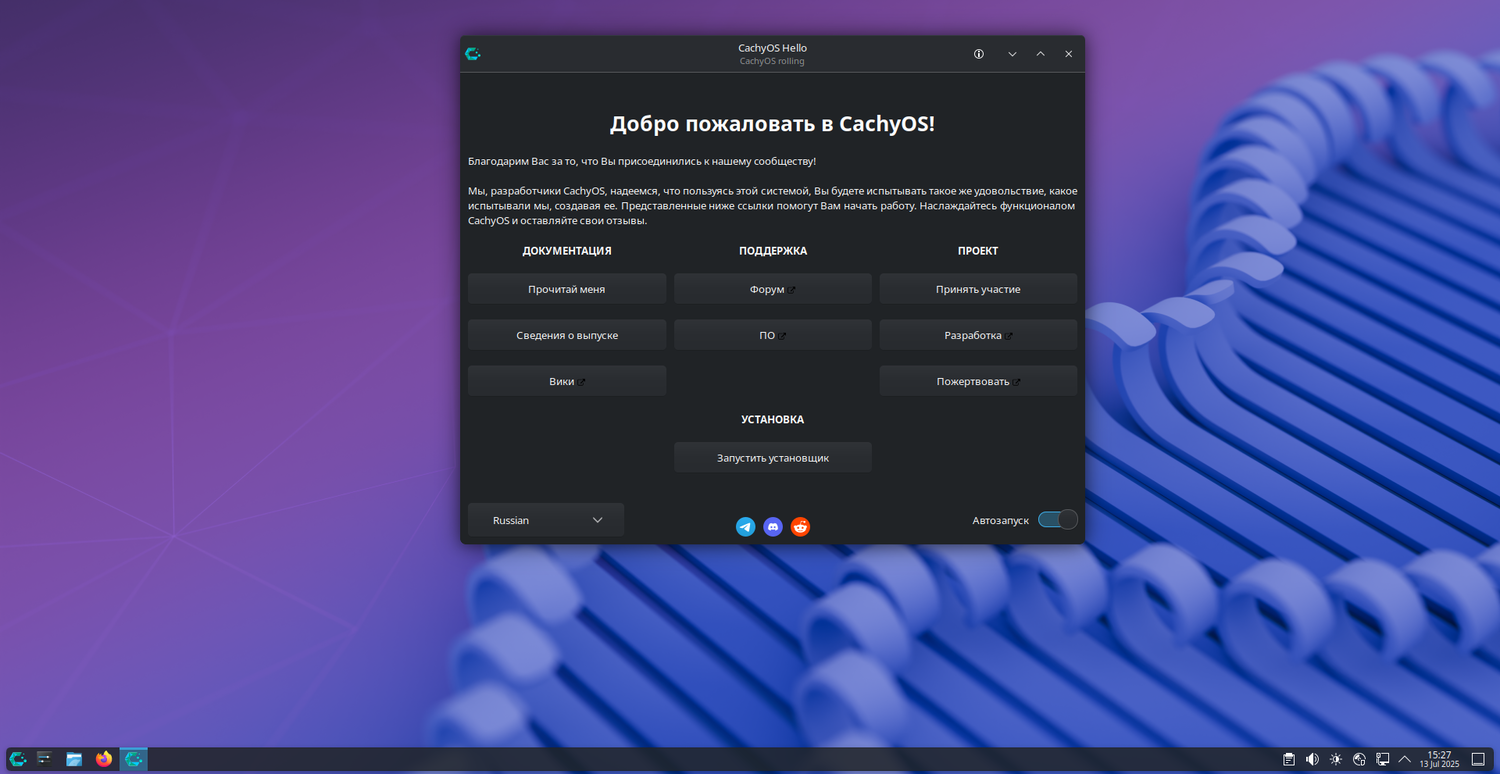Open Сведения о выпуске
This screenshot has width=1500, height=774.
click(567, 335)
